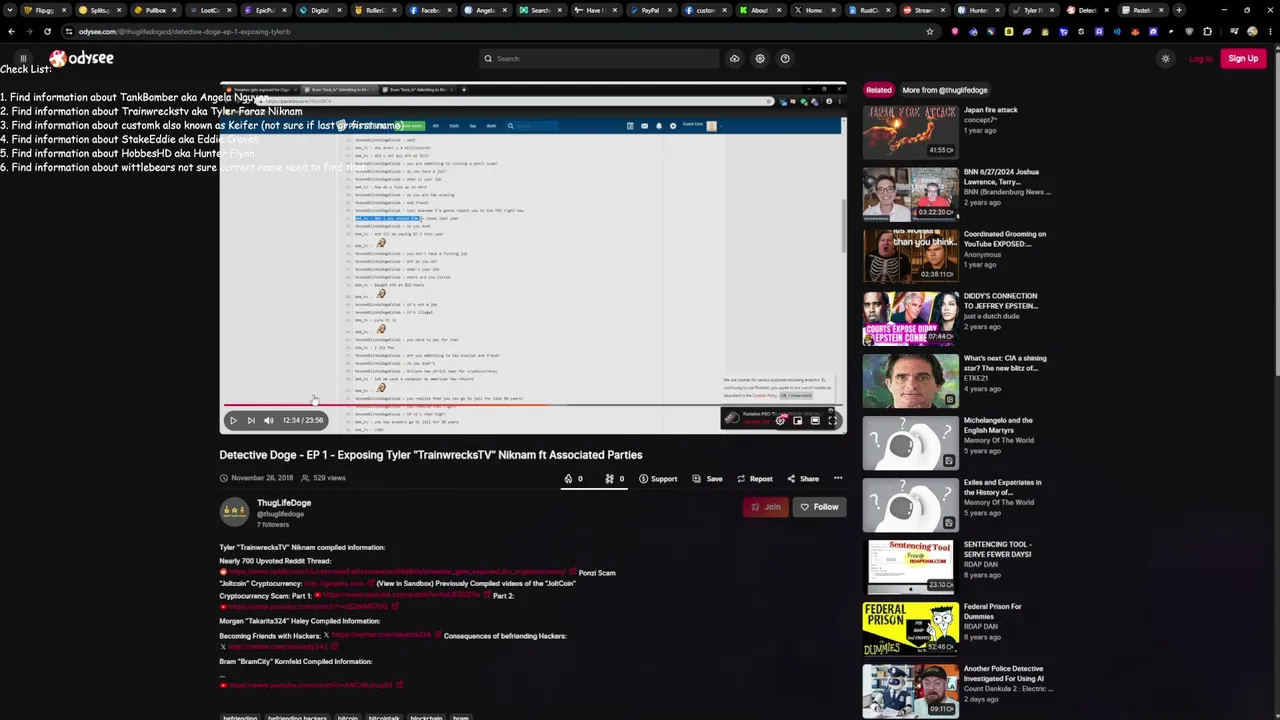Open Federal Prison For Dummies video thumbnail

pos(911,629)
